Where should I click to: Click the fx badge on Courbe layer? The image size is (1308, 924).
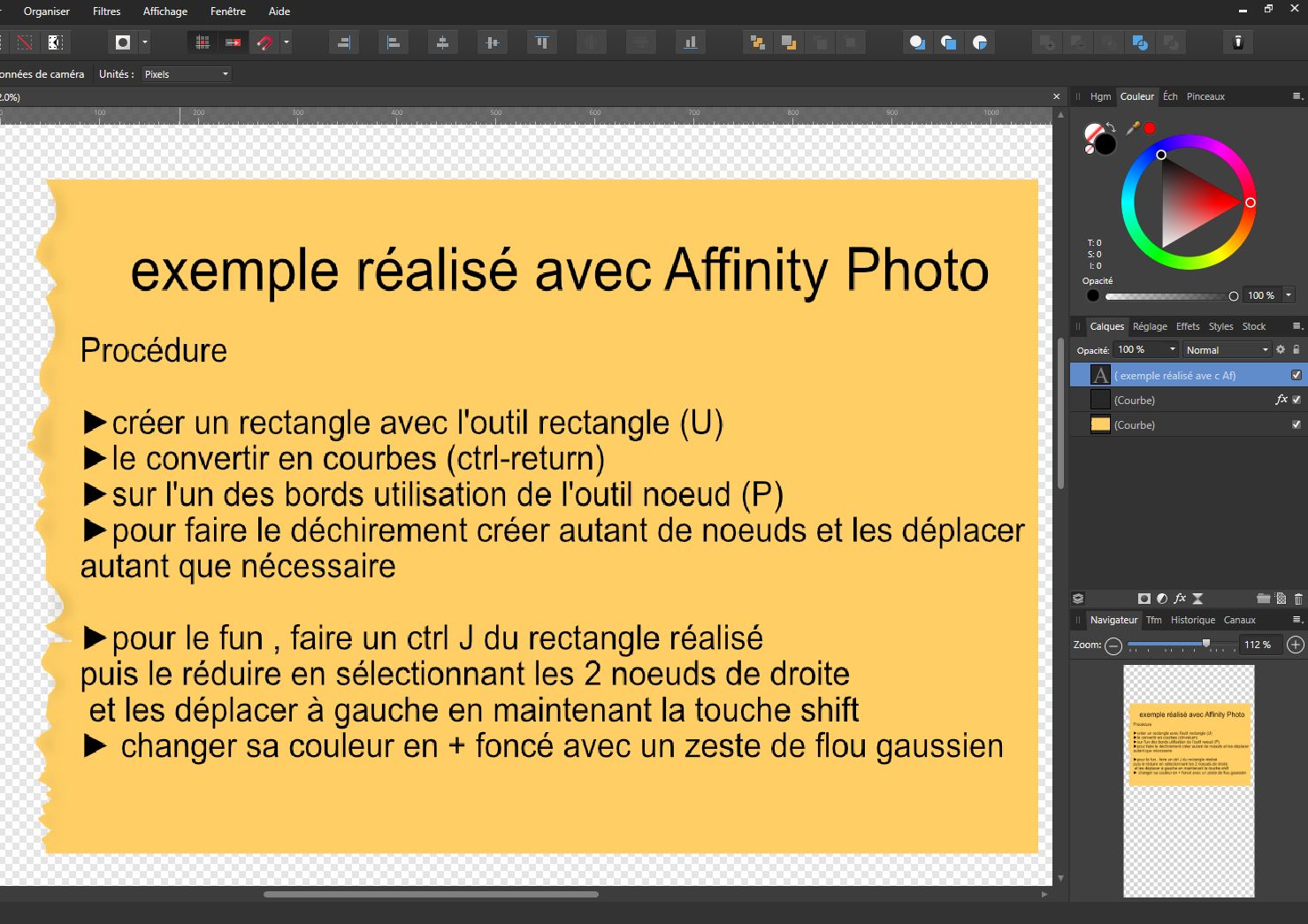click(x=1281, y=400)
